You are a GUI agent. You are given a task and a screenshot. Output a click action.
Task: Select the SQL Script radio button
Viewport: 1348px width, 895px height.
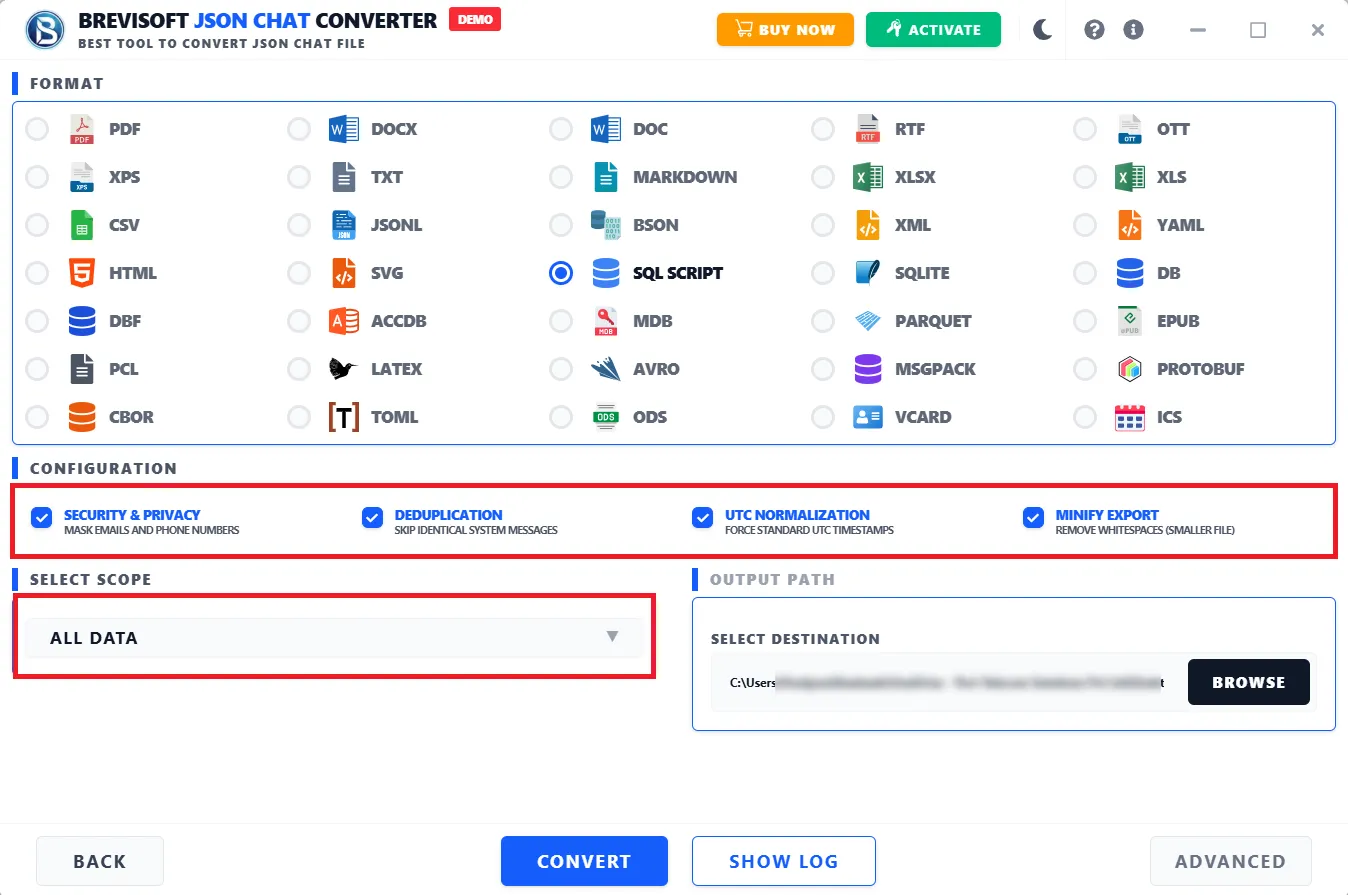tap(561, 273)
